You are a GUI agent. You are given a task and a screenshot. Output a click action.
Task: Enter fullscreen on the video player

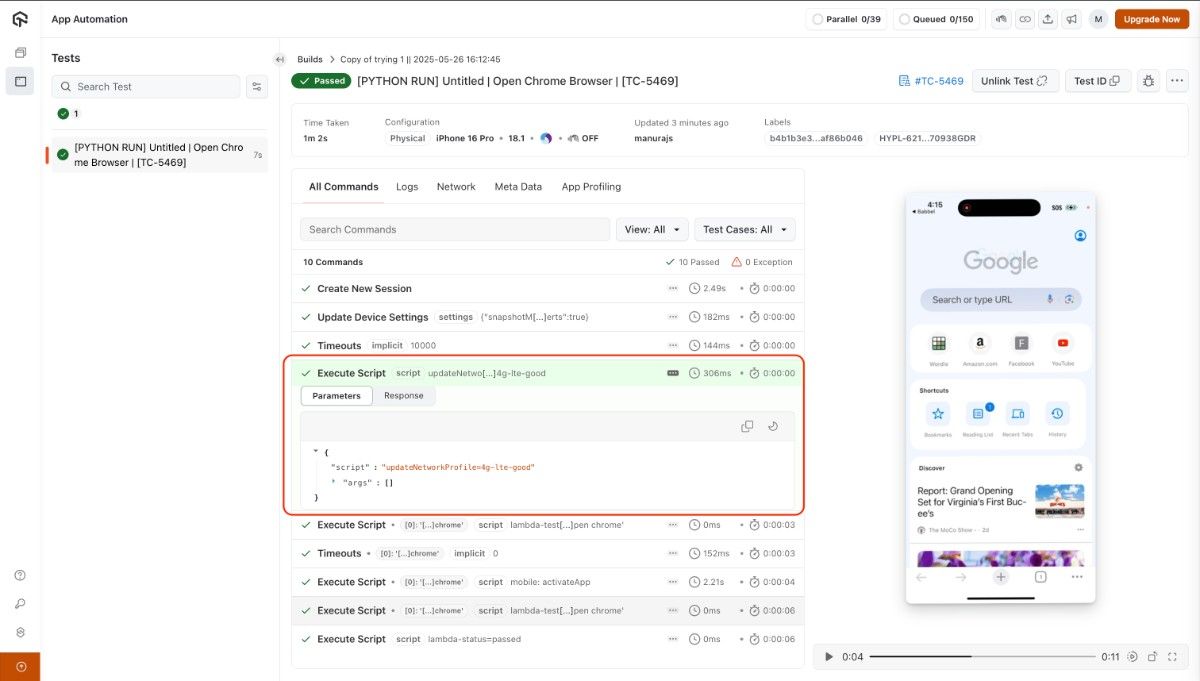[1173, 657]
